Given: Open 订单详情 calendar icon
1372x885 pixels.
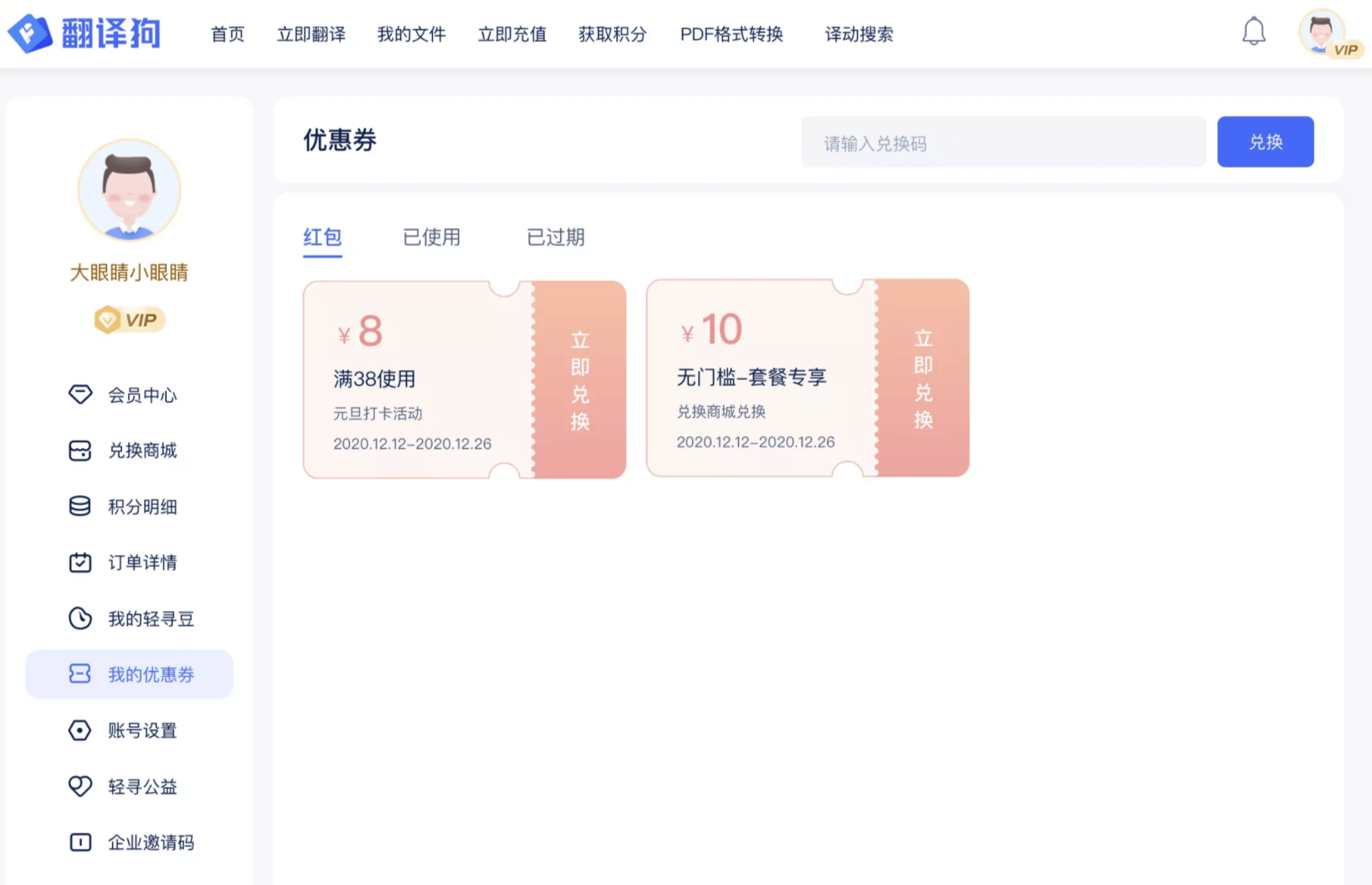Looking at the screenshot, I should (80, 562).
